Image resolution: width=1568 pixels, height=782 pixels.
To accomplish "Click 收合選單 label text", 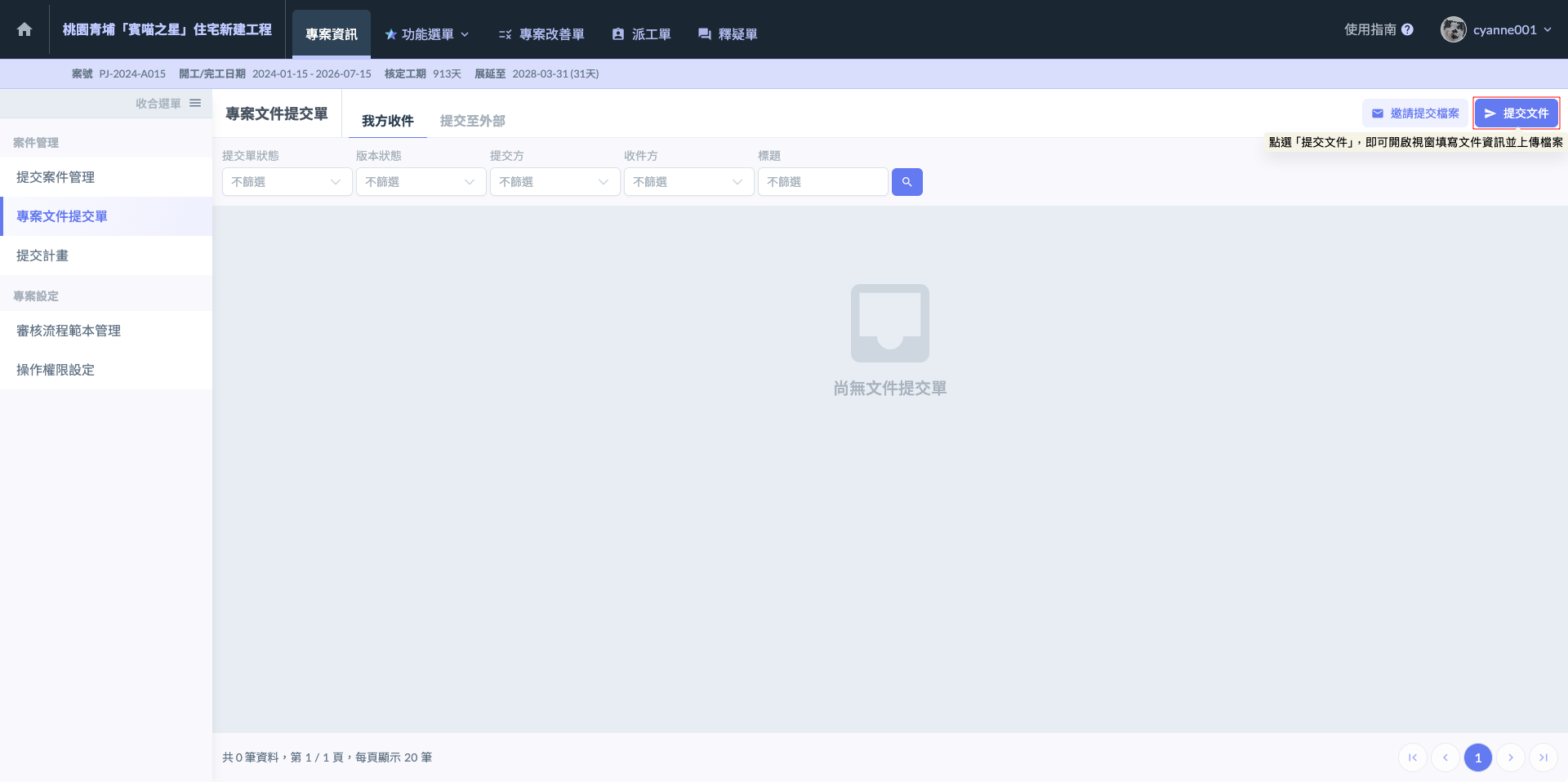I will (158, 103).
